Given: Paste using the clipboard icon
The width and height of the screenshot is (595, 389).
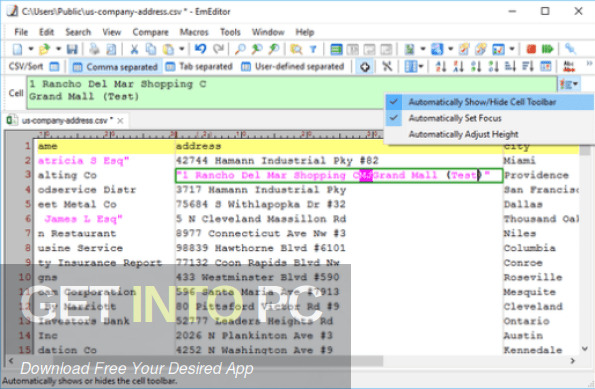Looking at the screenshot, I should (x=168, y=49).
